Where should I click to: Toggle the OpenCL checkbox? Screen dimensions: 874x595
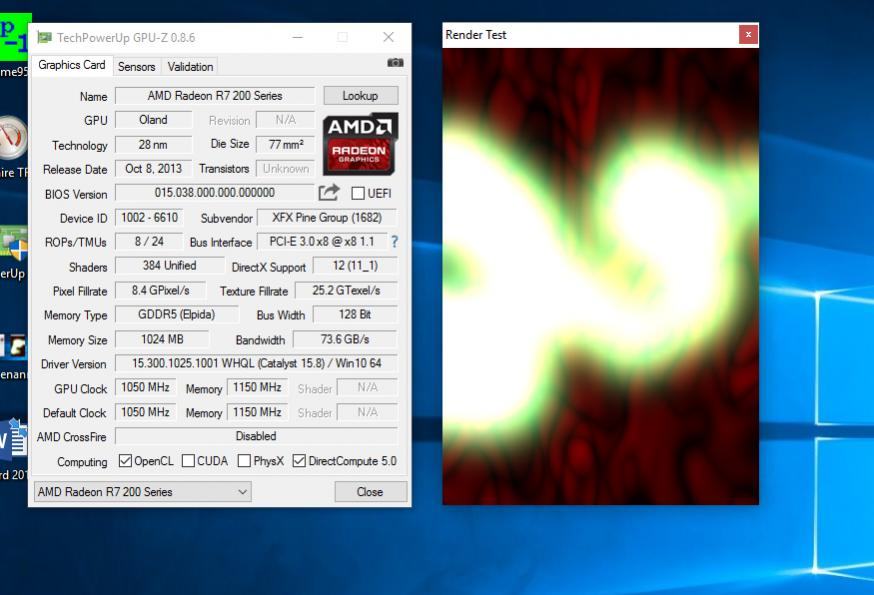125,461
